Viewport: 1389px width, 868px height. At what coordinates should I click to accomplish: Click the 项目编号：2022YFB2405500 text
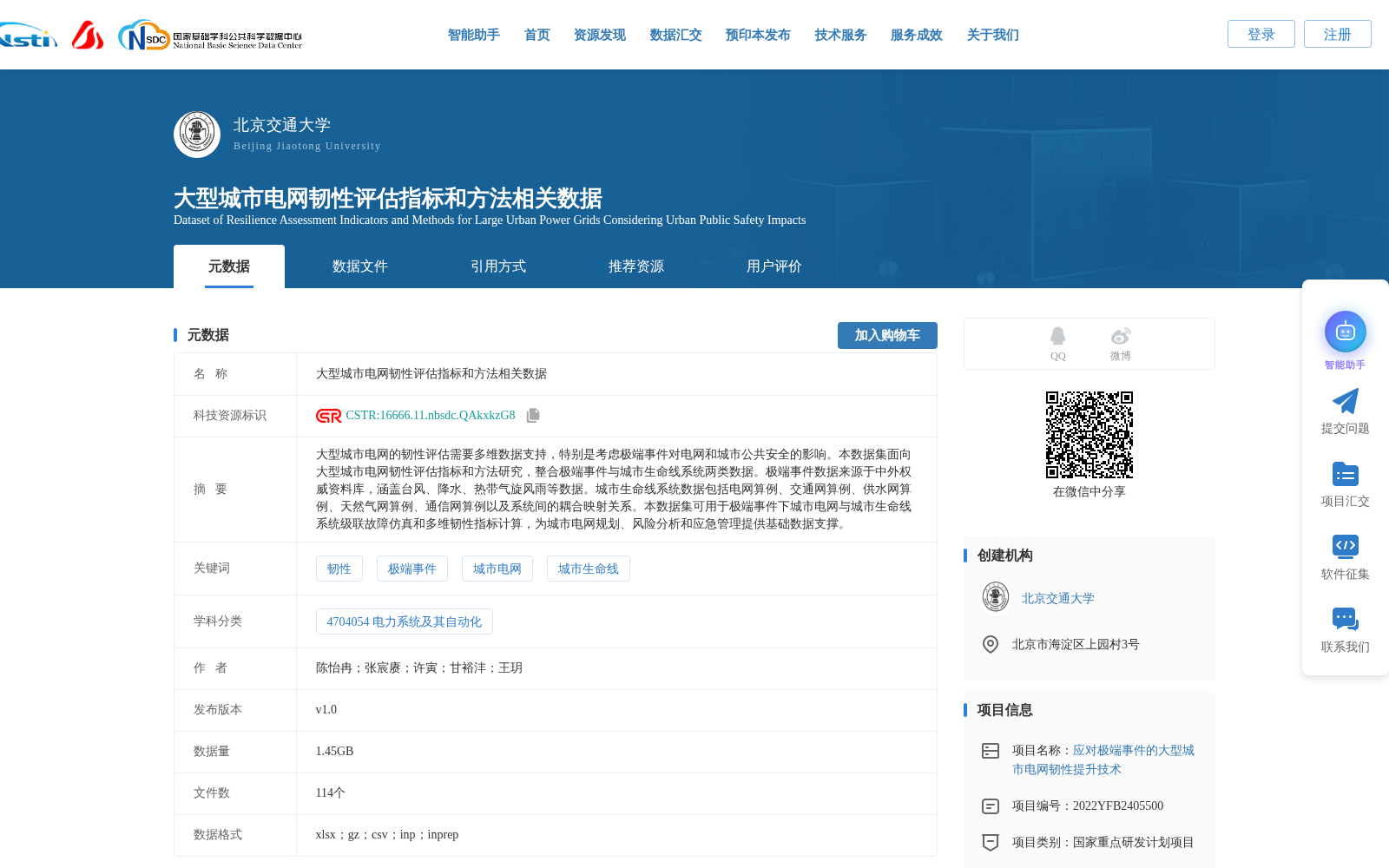click(1088, 806)
